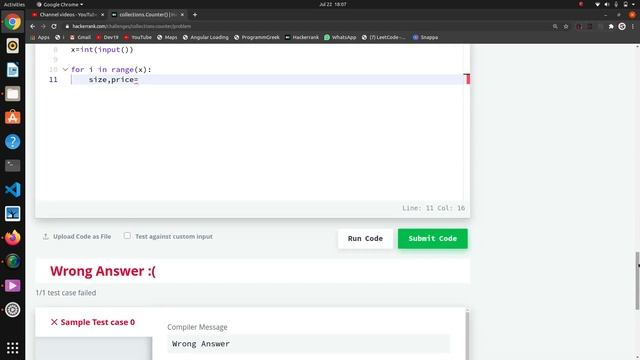Click the Run Code button

[365, 238]
